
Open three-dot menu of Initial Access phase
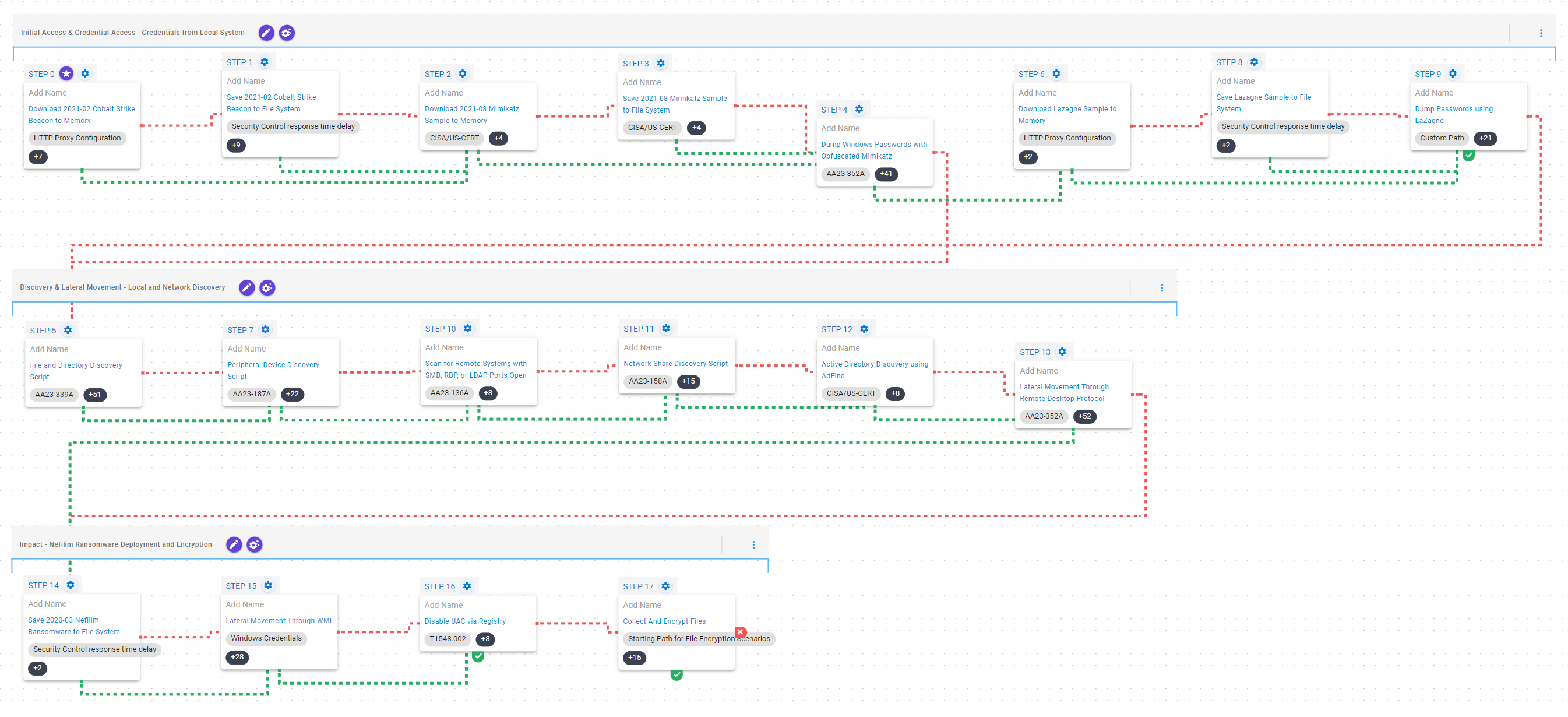(1541, 33)
